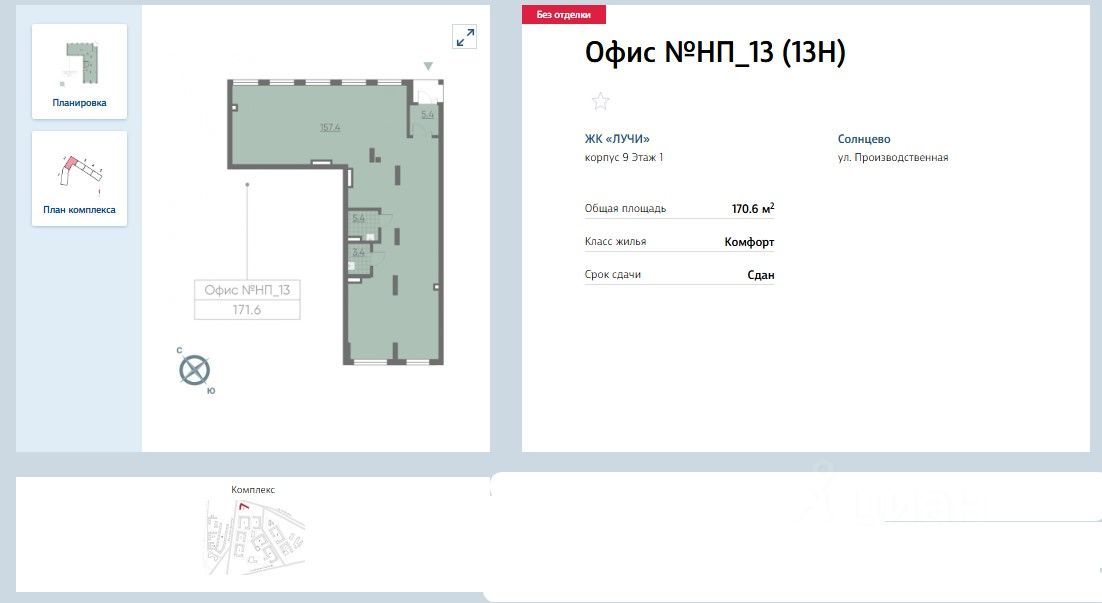Click the Общая площадь label

pyautogui.click(x=625, y=209)
